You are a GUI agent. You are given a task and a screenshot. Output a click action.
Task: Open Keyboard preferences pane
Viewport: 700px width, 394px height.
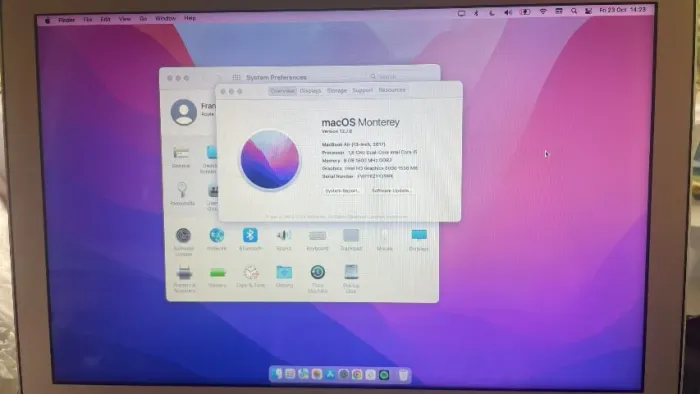pos(317,236)
